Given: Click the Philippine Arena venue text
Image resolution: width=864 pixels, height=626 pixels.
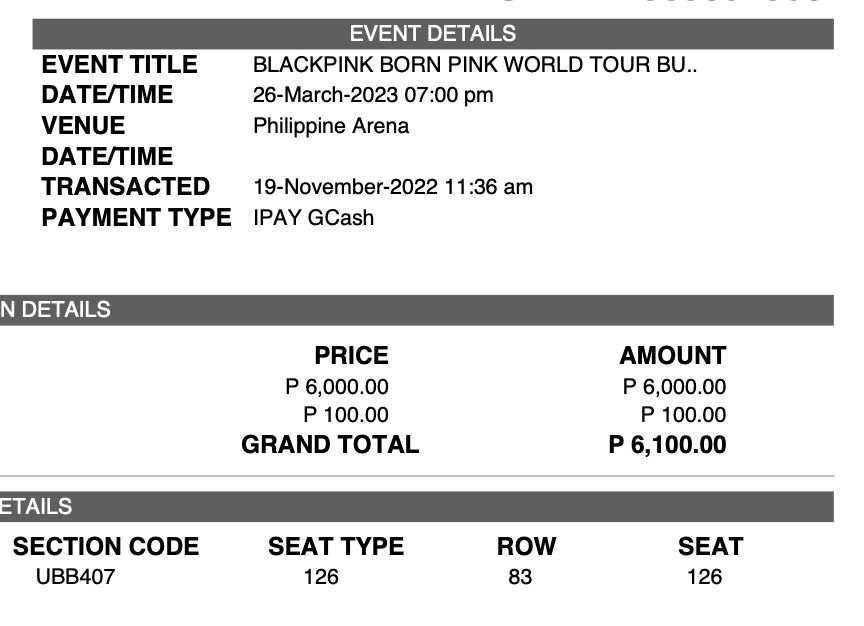Looking at the screenshot, I should [x=331, y=126].
